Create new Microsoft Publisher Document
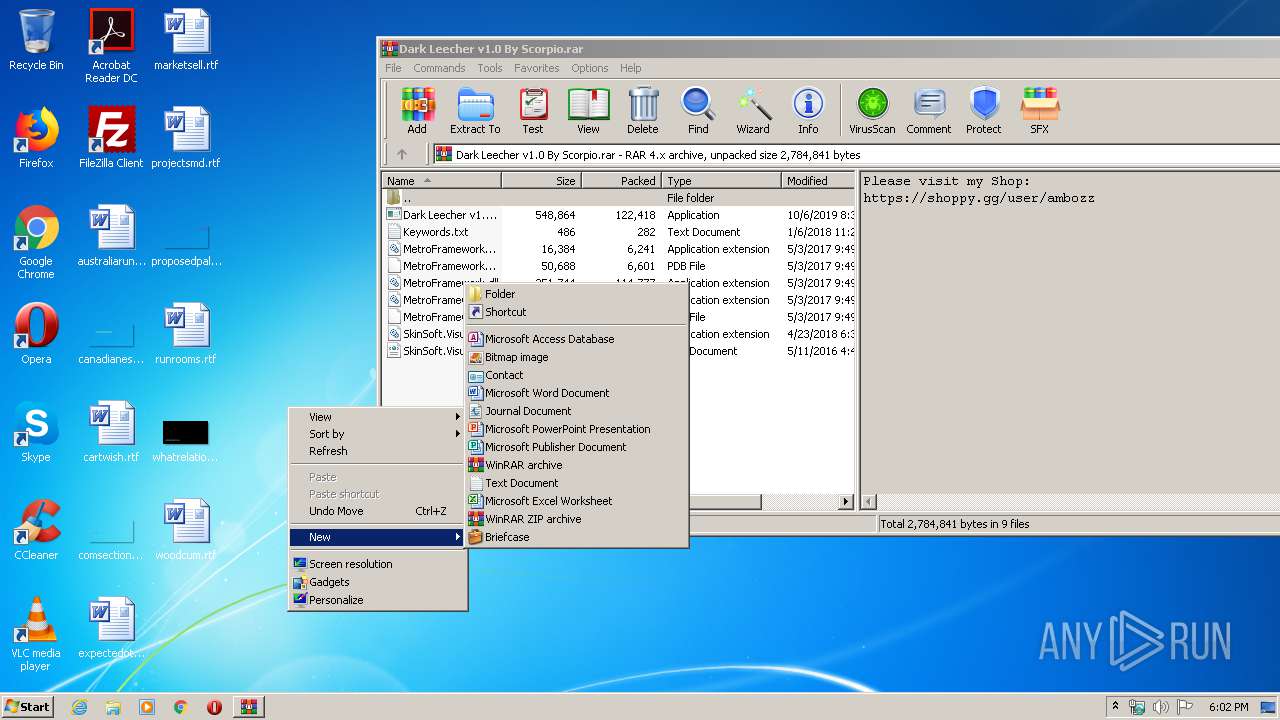The image size is (1280, 720). [x=577, y=447]
